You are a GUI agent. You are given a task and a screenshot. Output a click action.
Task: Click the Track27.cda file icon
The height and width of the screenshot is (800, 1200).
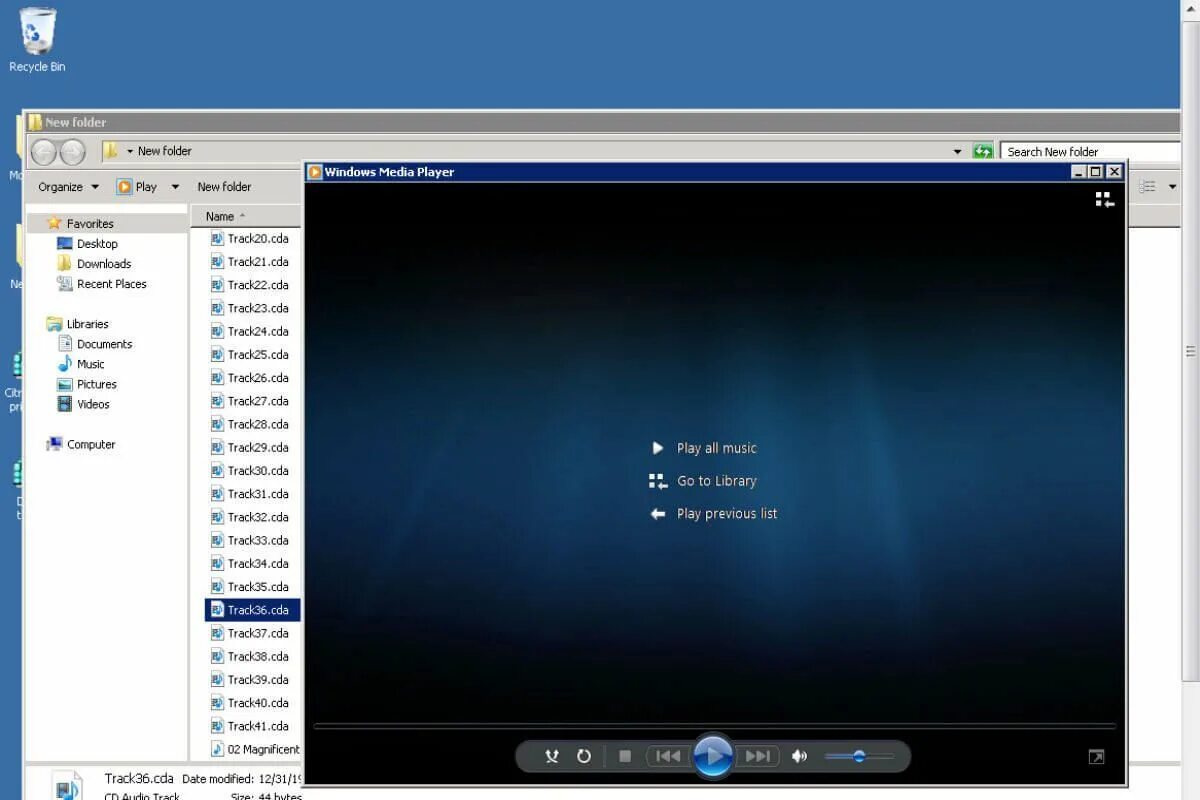pyautogui.click(x=217, y=400)
